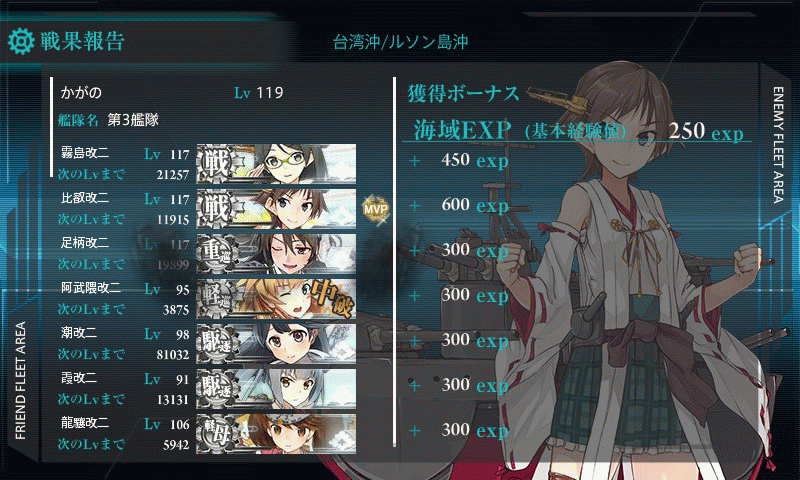This screenshot has width=800, height=480.
Task: Click the 台湾沖/ルソン島沖 map title
Action: 401,42
